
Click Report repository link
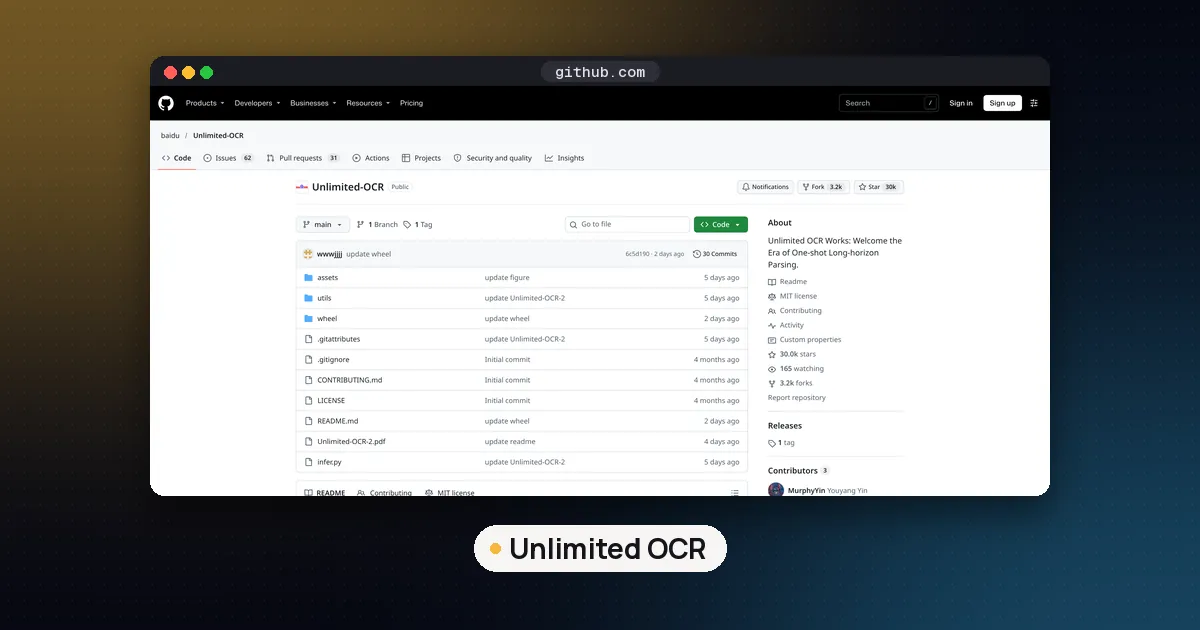pos(797,398)
